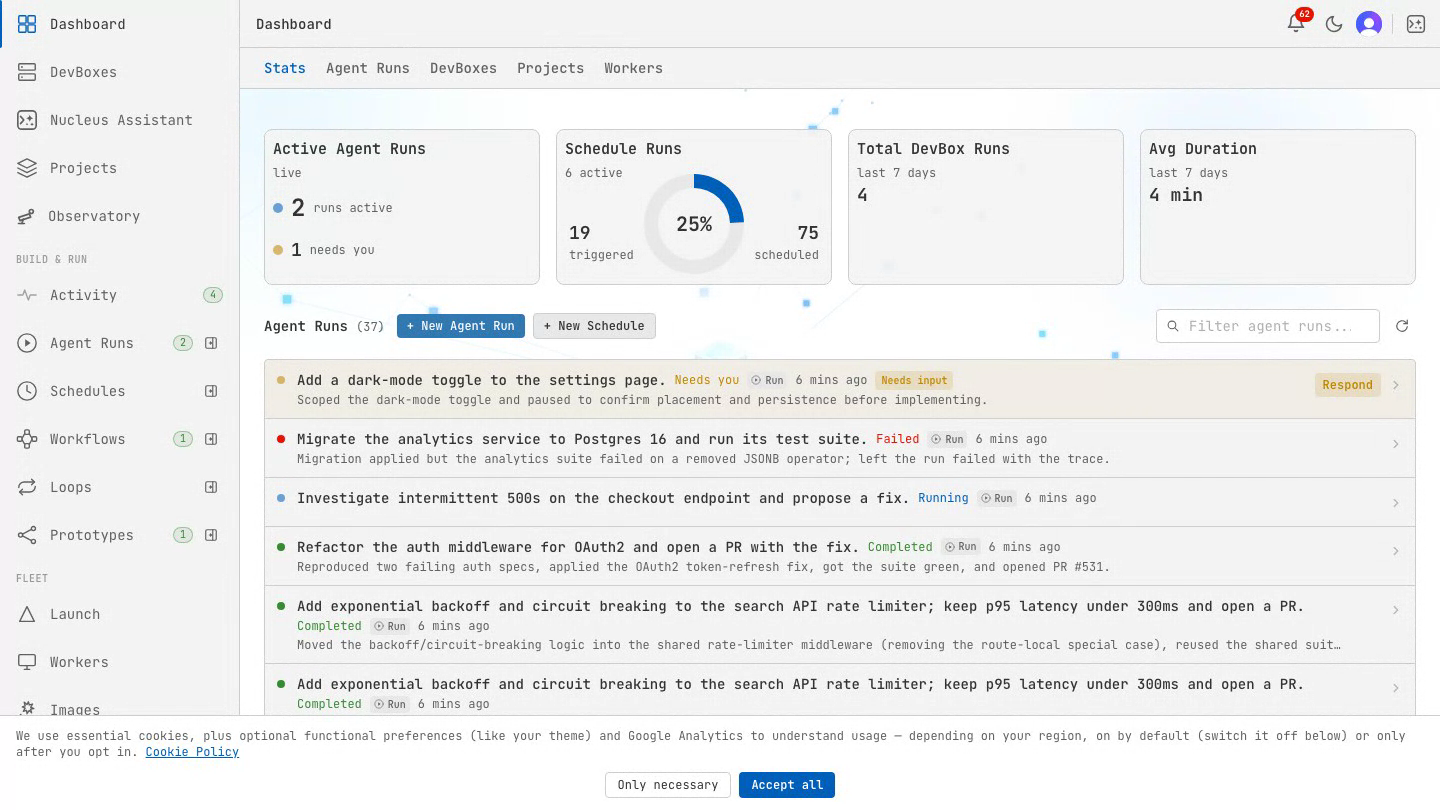Screen dimensions: 1440x810
Task: Expand the OAuth2 auth middleware run chevron
Action: click(x=1396, y=551)
